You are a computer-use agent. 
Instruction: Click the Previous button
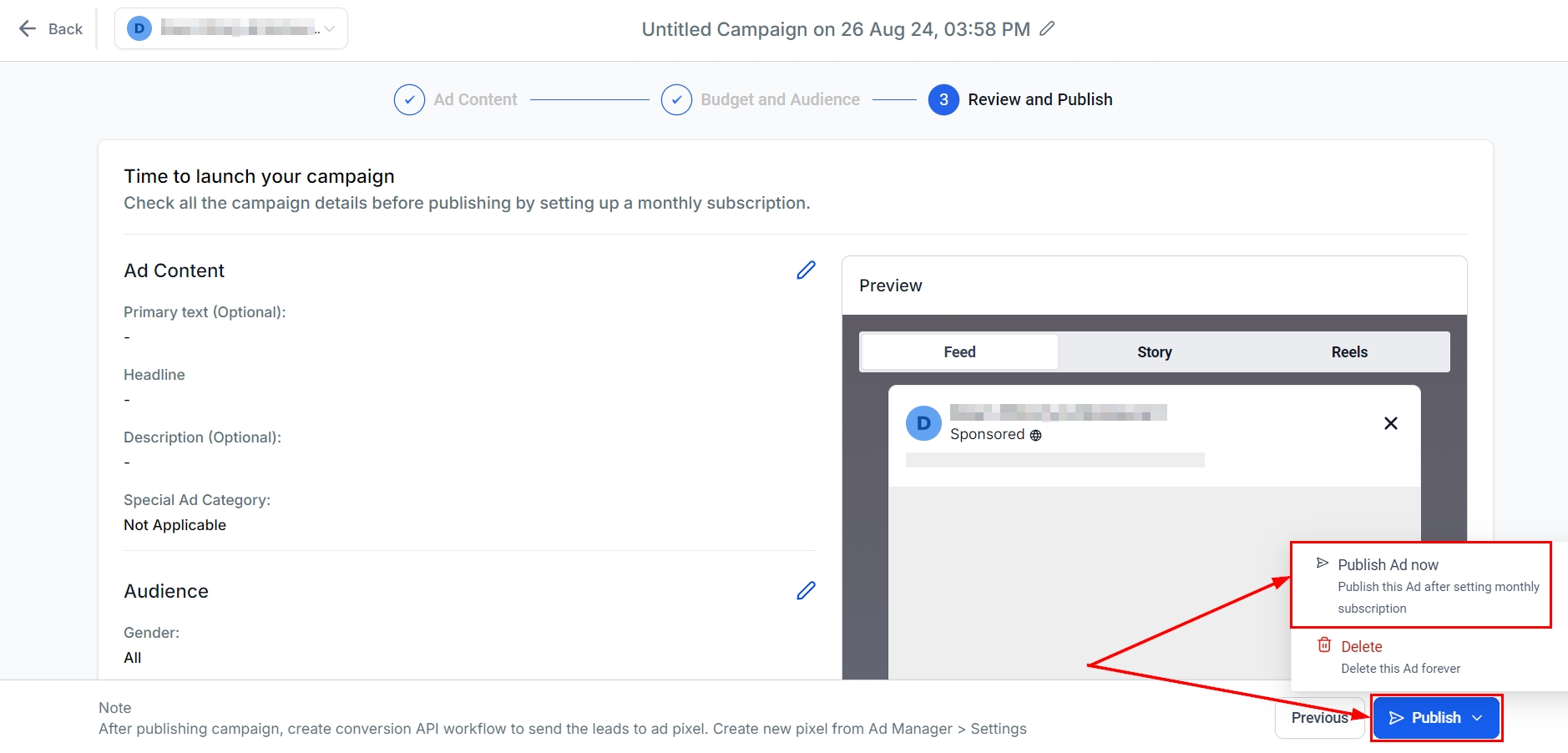(x=1319, y=718)
